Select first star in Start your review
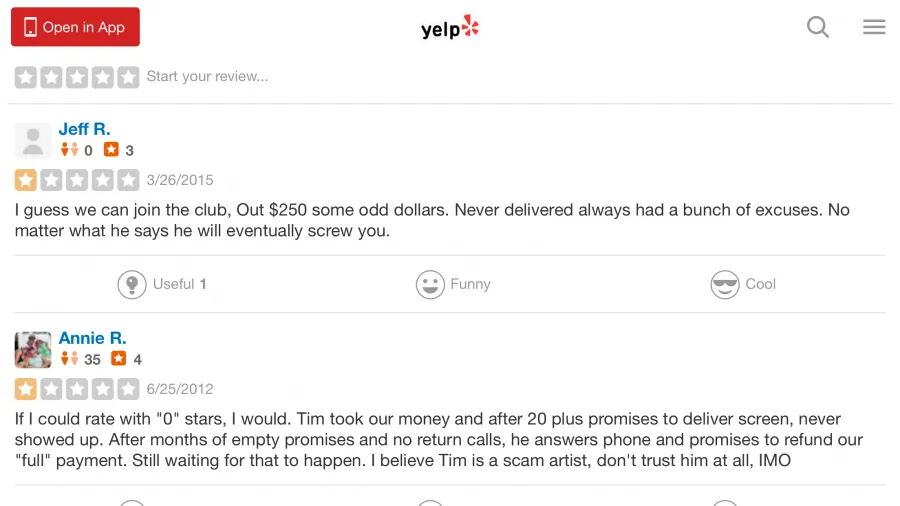Viewport: 900px width, 506px height. (x=26, y=77)
